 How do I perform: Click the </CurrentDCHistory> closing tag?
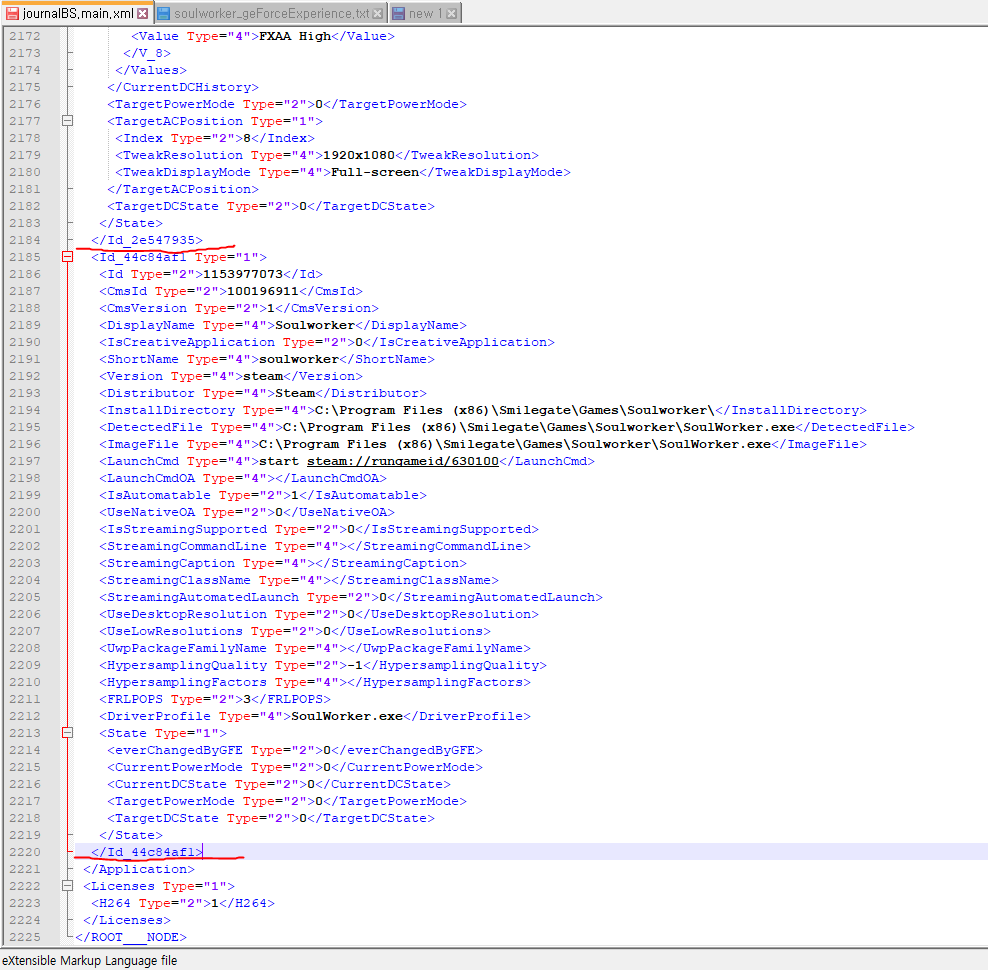183,87
